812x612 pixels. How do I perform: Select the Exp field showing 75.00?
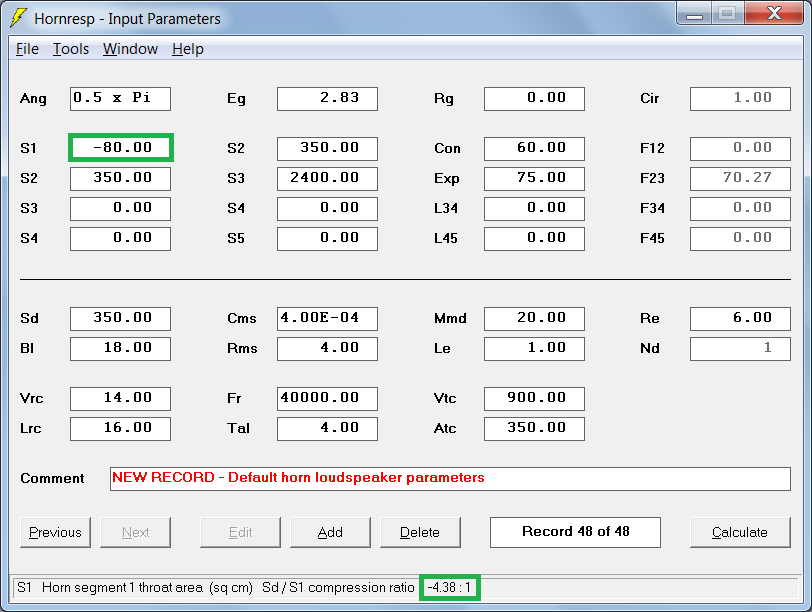point(534,179)
